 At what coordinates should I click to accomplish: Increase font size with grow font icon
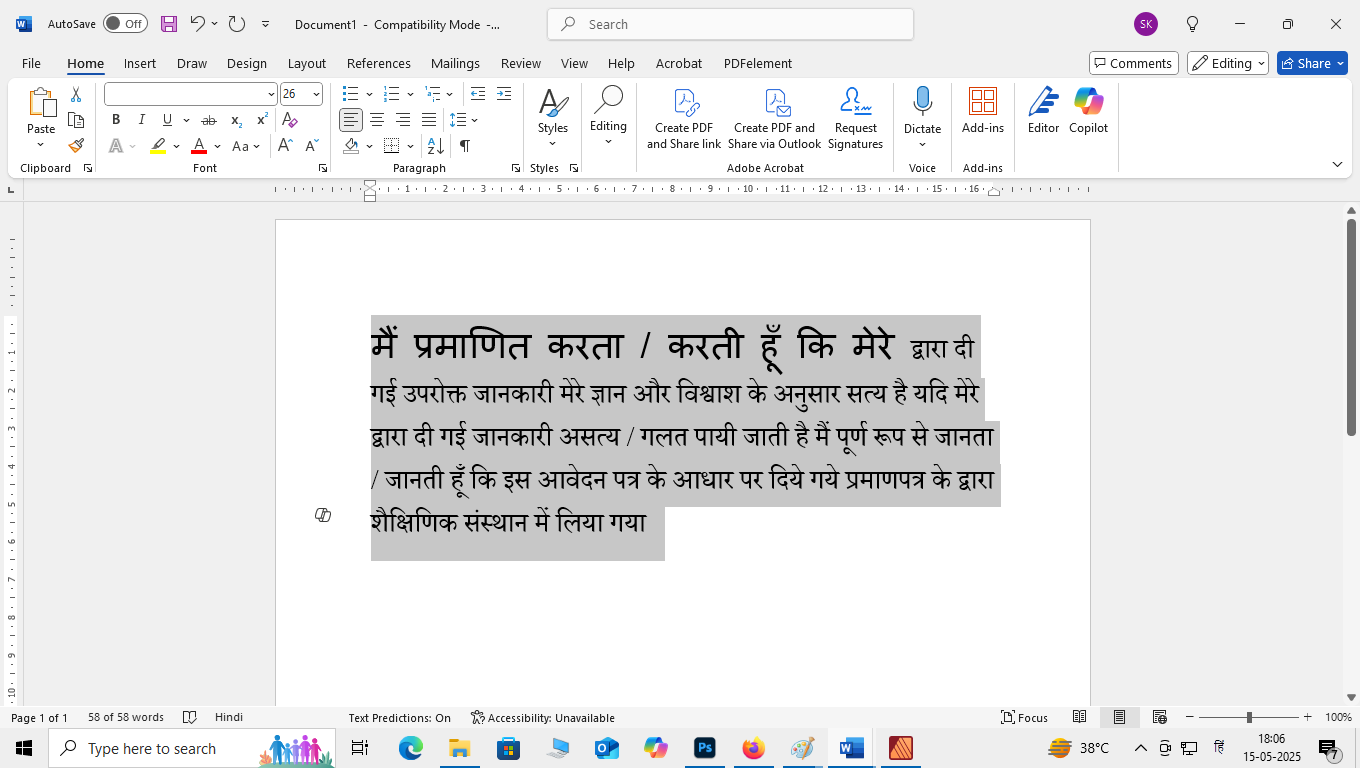285,146
